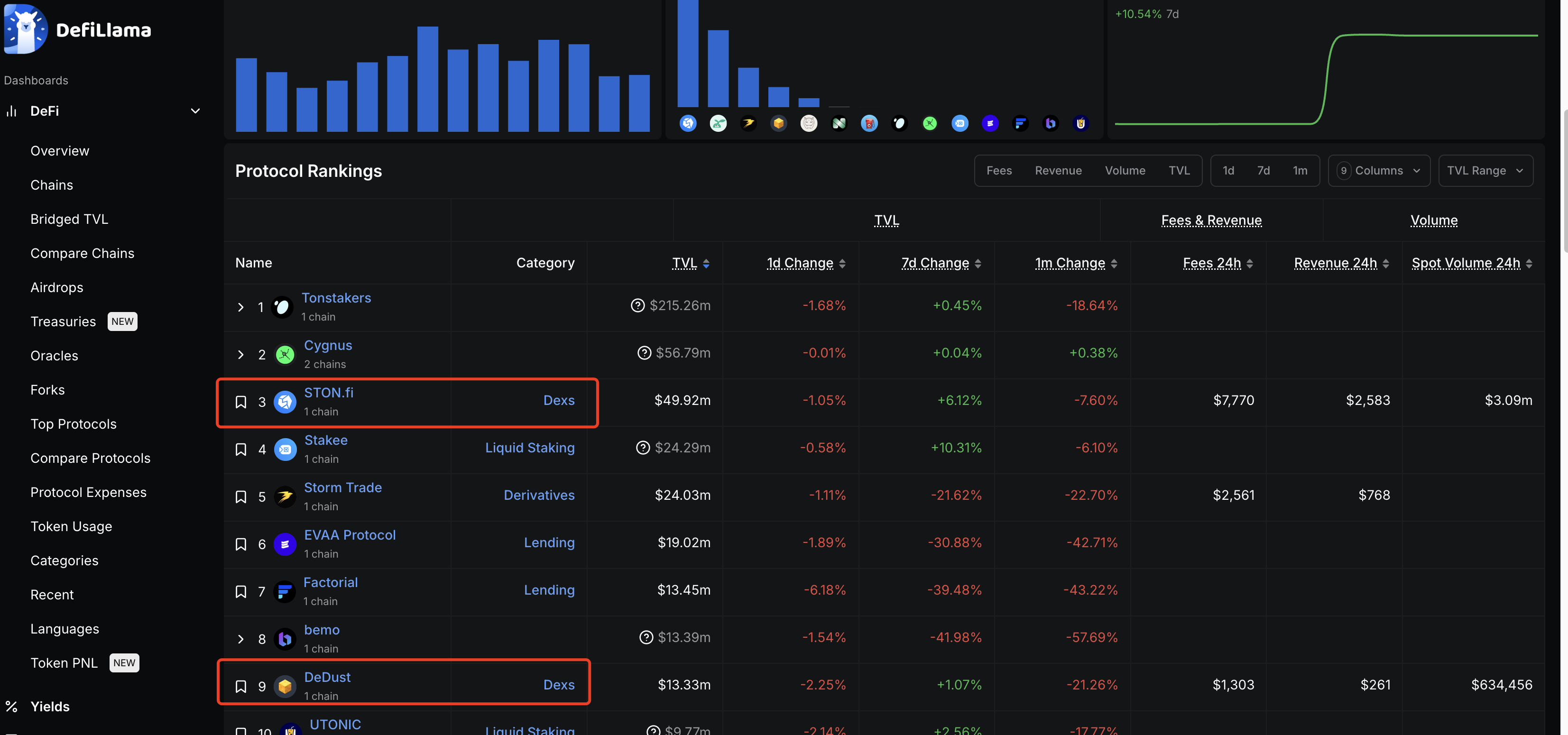The width and height of the screenshot is (1568, 735).
Task: Open the STON.fi protocol link
Action: pos(329,393)
